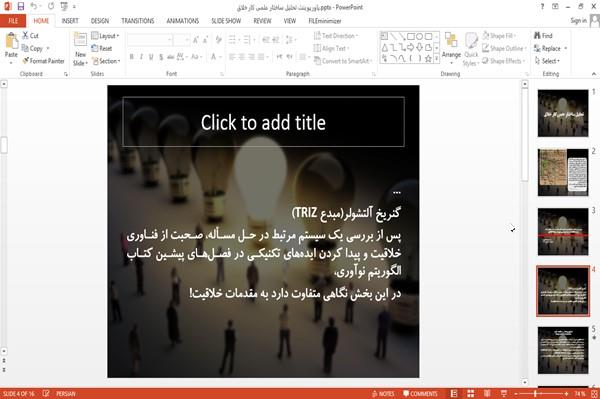Click the Redo icon in title bar
600x399 pixels.
tap(51, 6)
